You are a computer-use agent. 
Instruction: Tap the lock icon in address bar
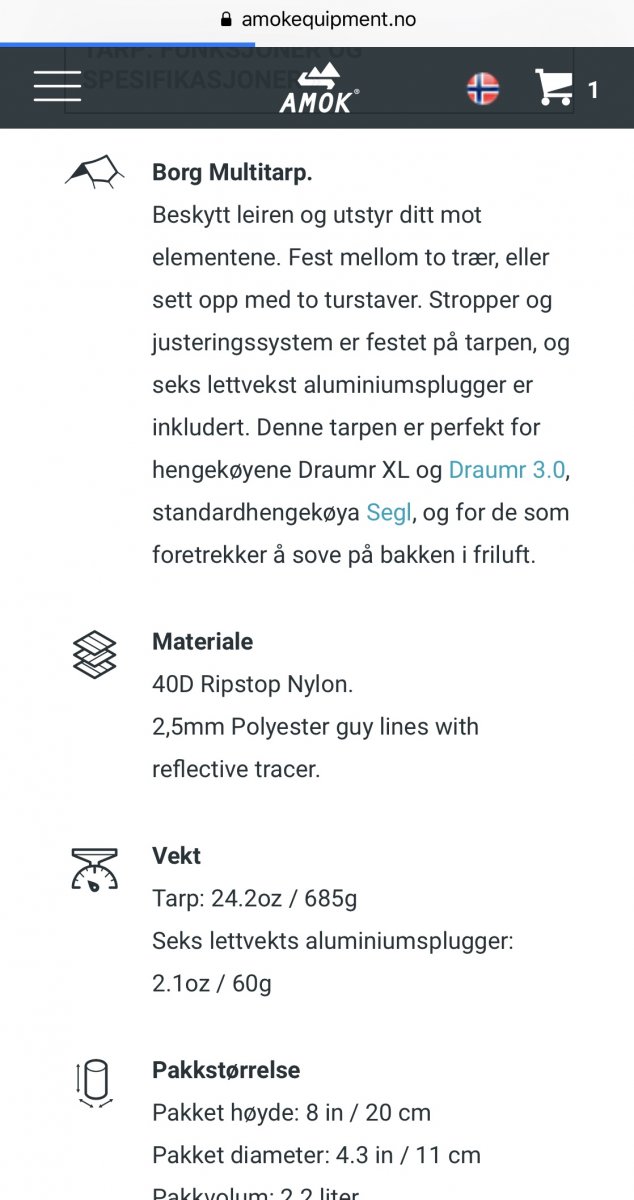[x=225, y=19]
